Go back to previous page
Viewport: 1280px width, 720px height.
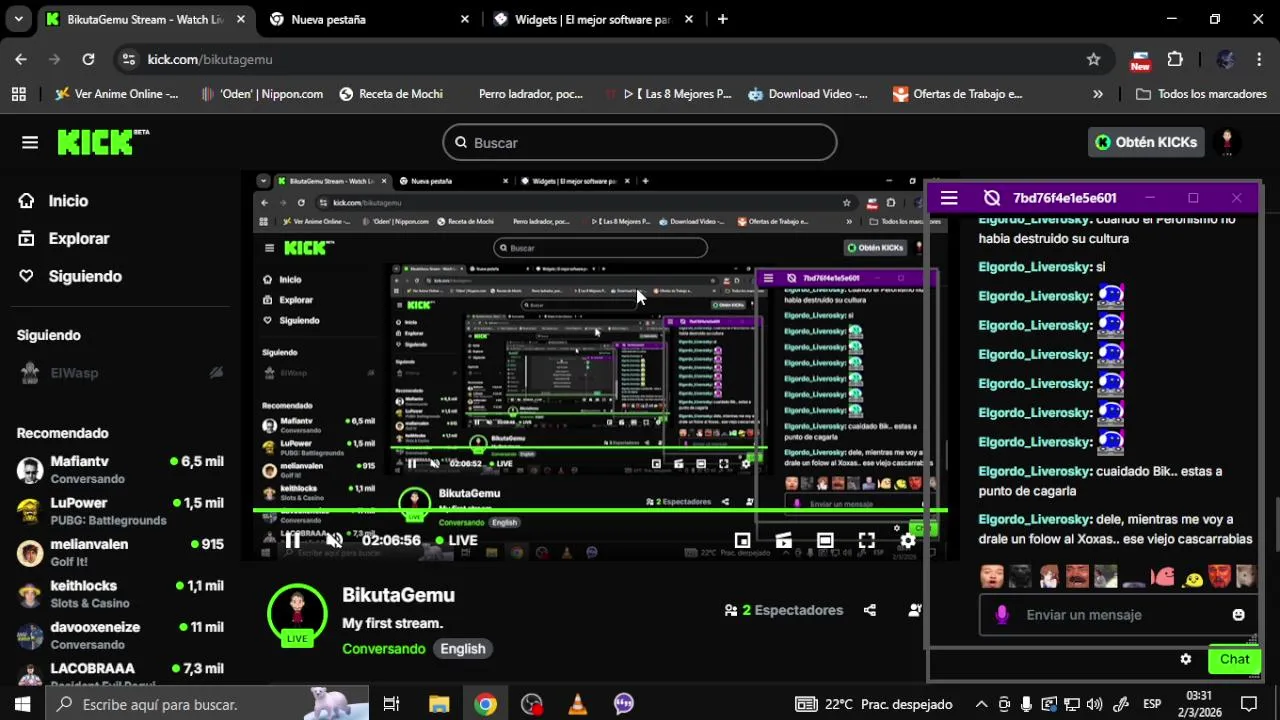pos(21,59)
